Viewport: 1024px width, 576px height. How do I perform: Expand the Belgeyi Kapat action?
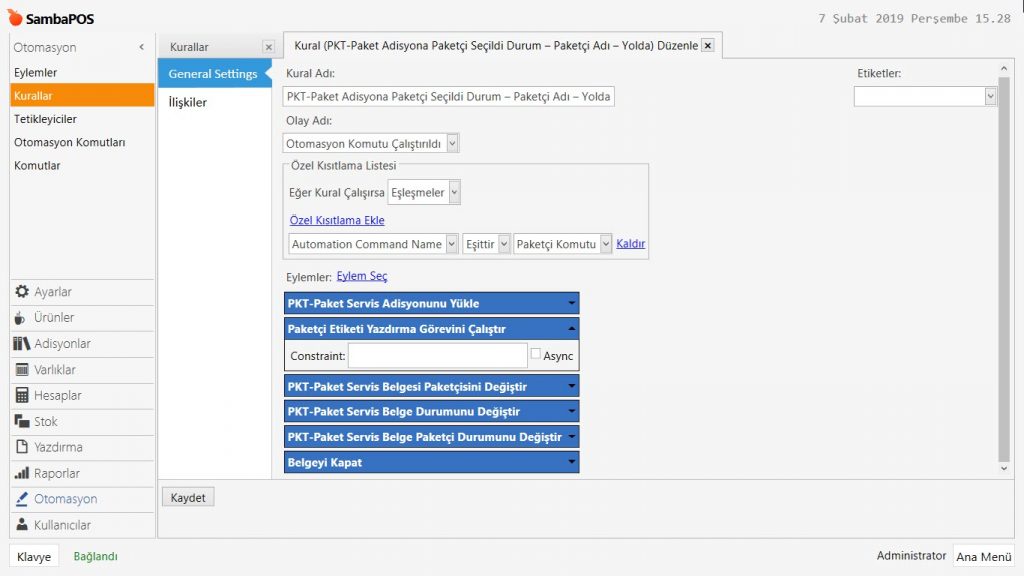tap(571, 463)
